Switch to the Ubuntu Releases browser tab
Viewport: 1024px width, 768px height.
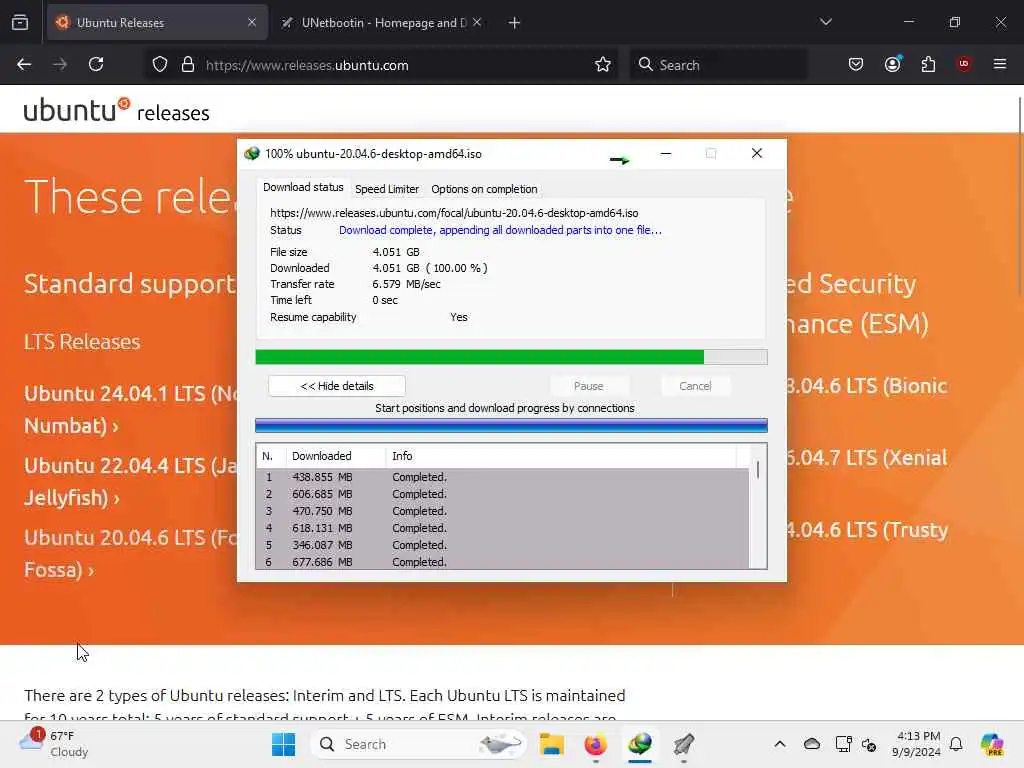[157, 22]
